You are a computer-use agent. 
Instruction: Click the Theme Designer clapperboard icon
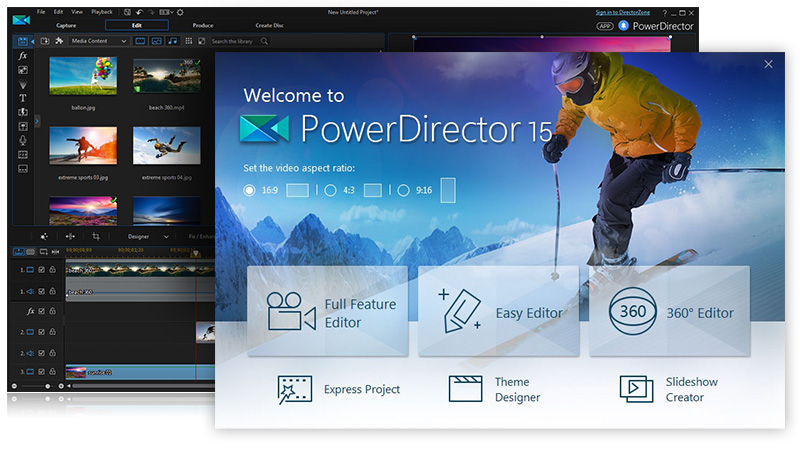pos(465,389)
